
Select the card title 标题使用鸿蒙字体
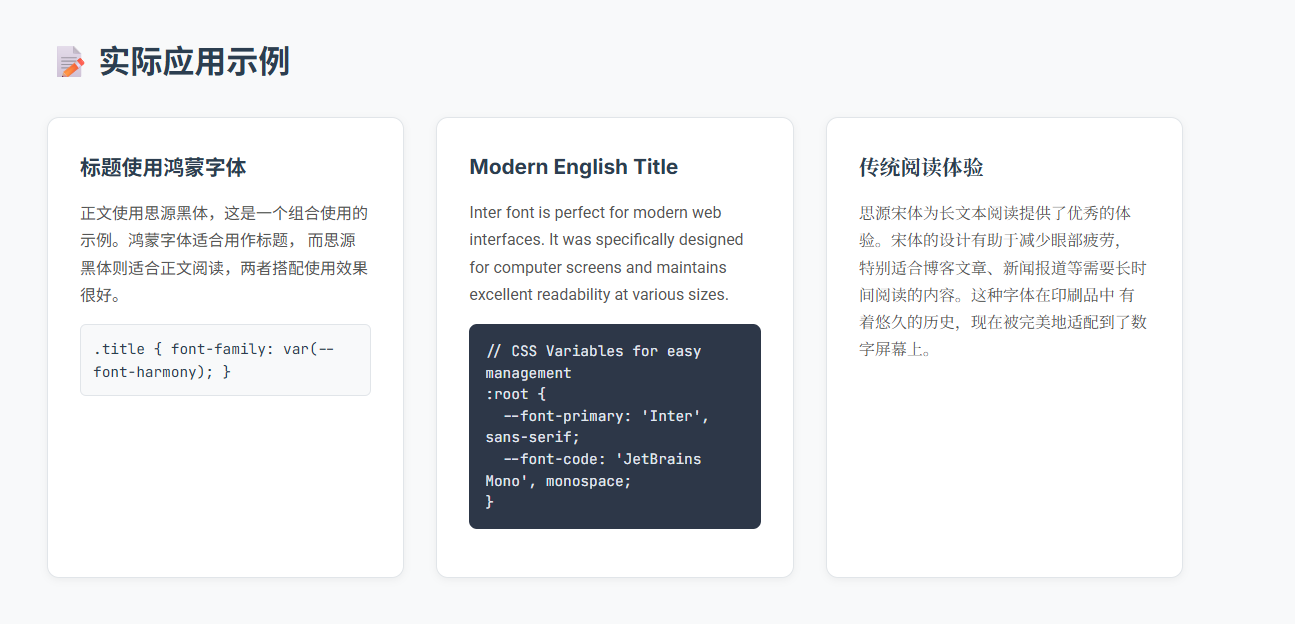coord(163,167)
